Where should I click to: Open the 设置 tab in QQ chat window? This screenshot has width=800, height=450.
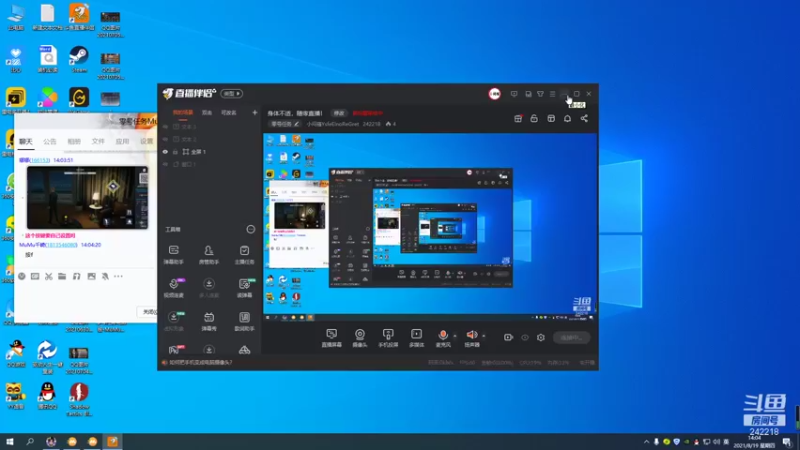[146, 141]
